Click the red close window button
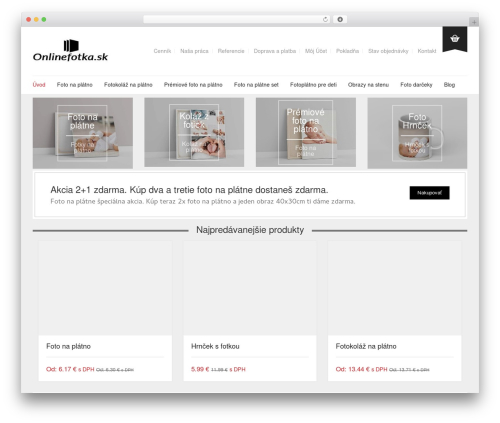The image size is (500, 423). click(x=29, y=19)
